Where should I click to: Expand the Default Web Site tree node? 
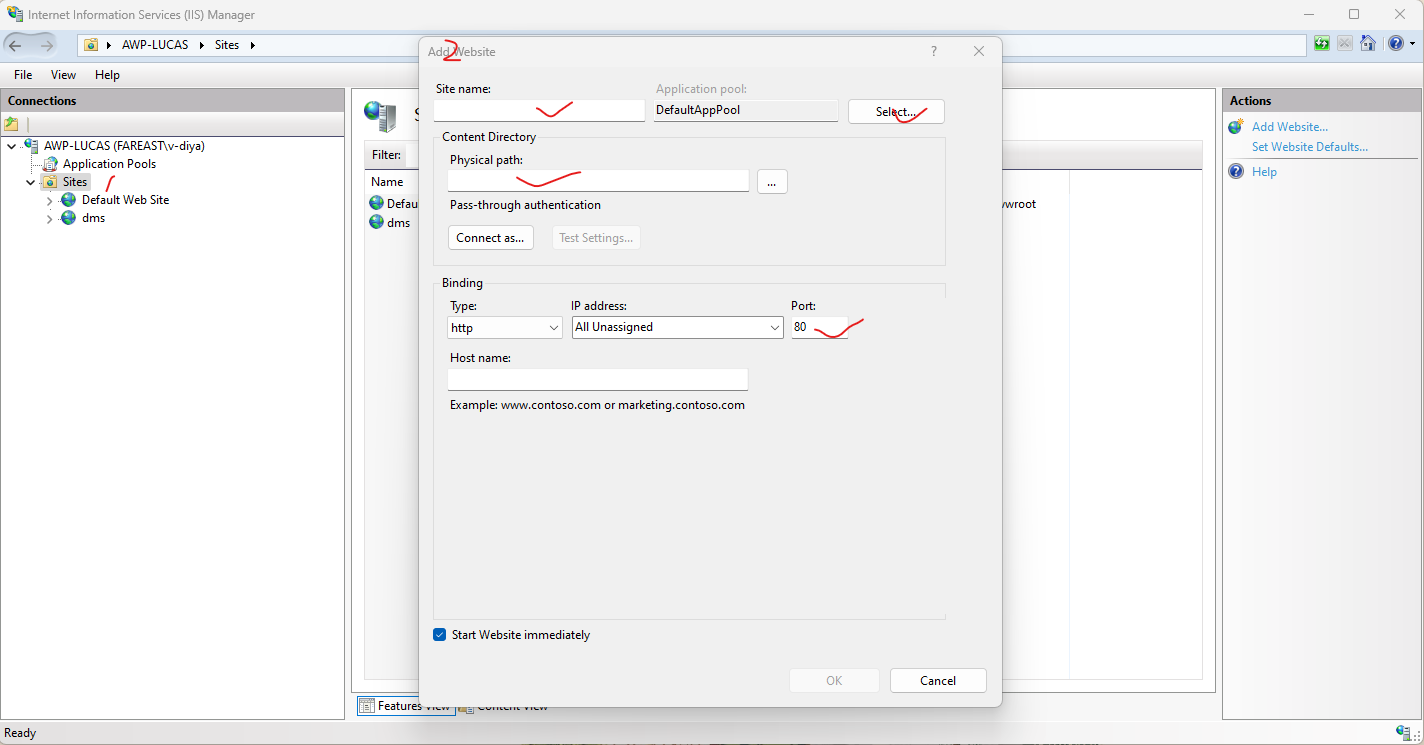pos(49,199)
